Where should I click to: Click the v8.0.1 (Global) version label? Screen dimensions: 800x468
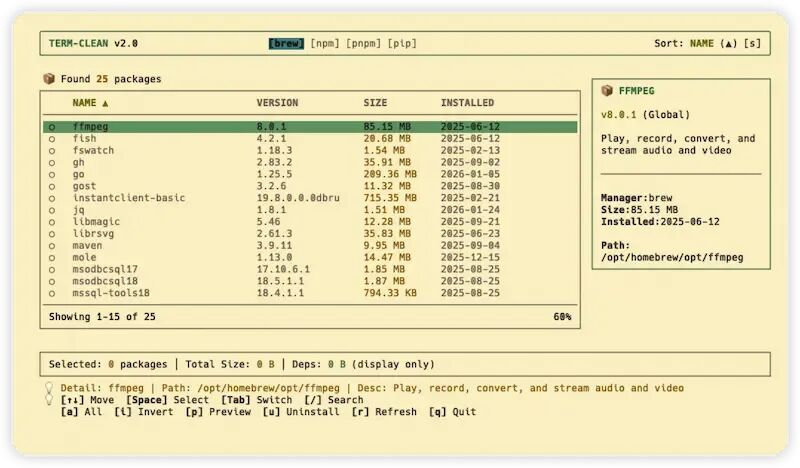click(645, 115)
